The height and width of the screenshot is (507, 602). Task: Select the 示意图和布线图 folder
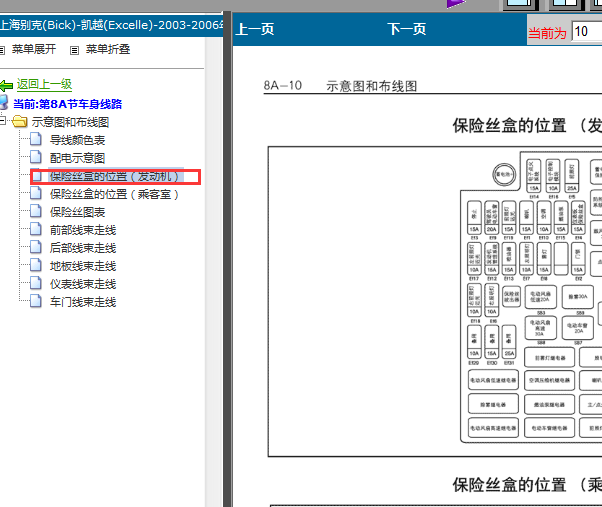click(x=70, y=122)
